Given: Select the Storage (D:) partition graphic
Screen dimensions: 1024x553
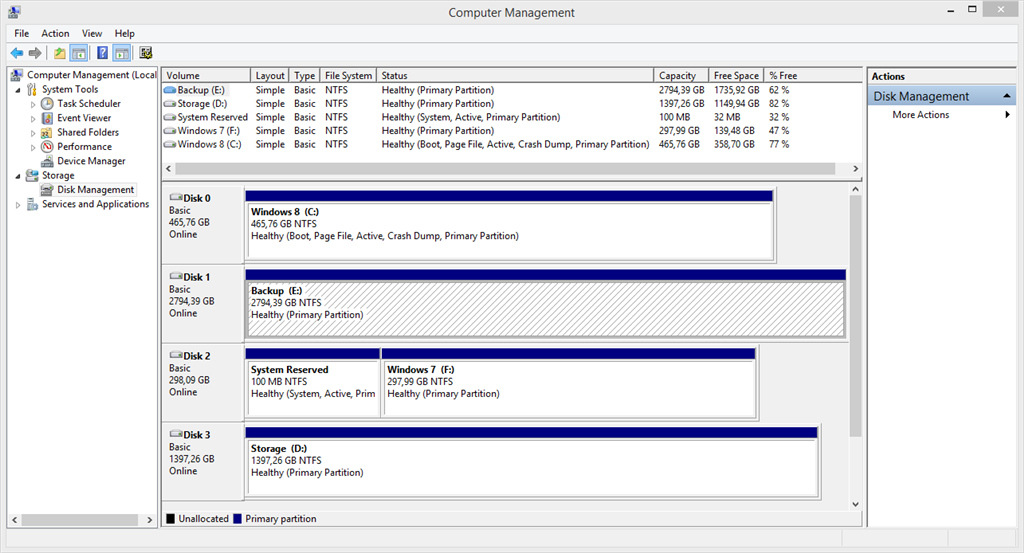Looking at the screenshot, I should [532, 464].
